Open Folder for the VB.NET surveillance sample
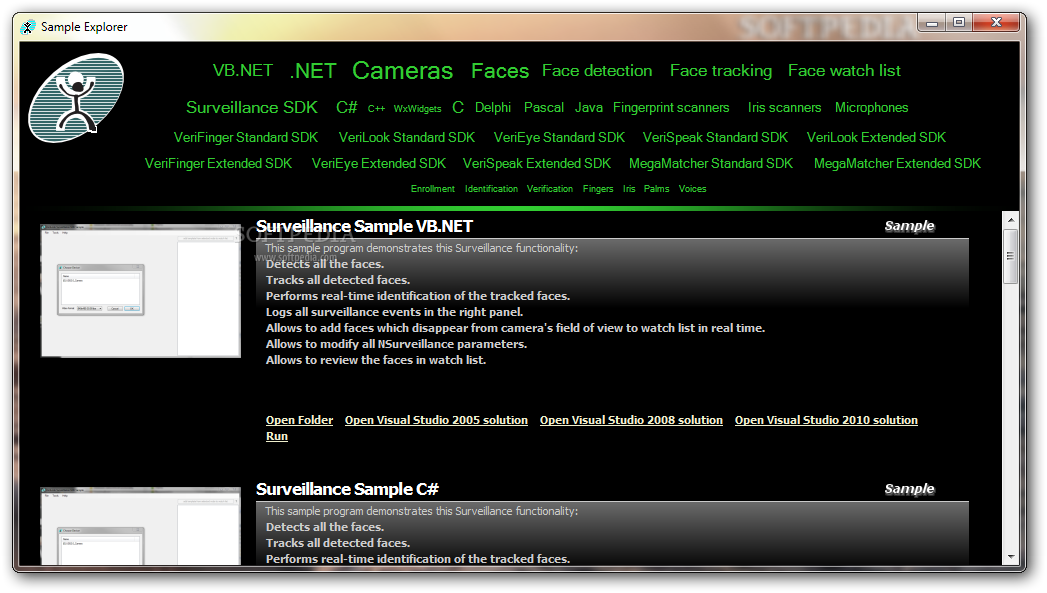 pyautogui.click(x=299, y=420)
